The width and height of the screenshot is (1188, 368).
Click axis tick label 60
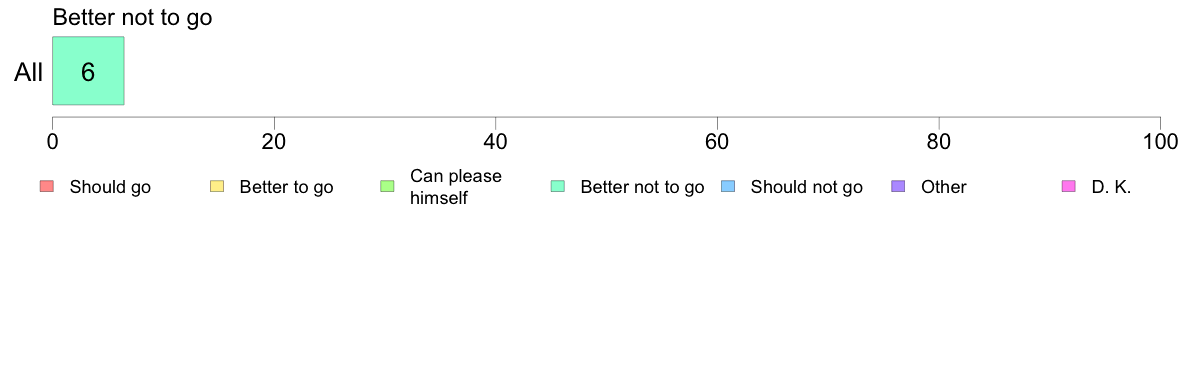pyautogui.click(x=717, y=142)
